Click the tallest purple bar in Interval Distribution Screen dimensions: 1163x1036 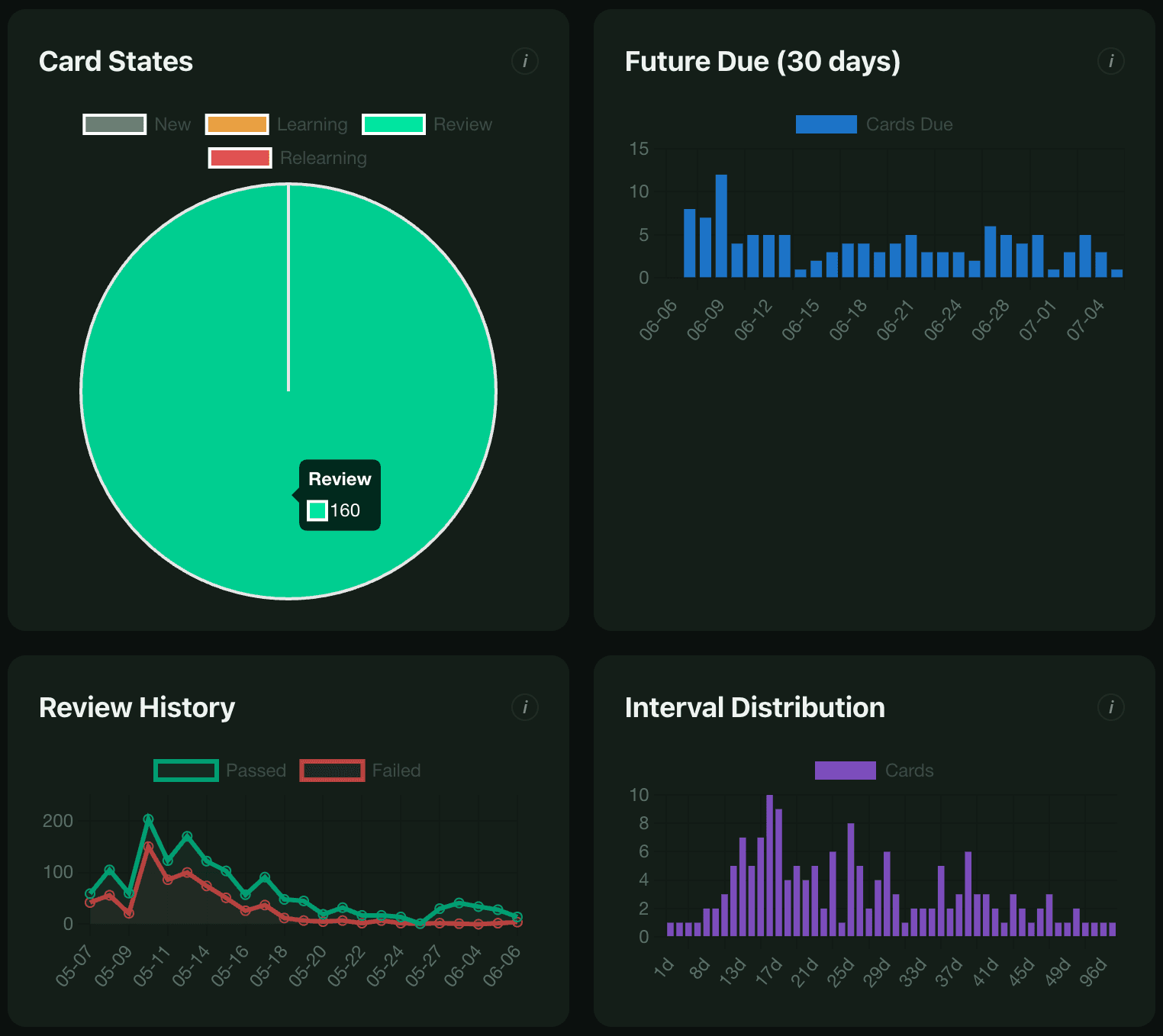[x=769, y=865]
